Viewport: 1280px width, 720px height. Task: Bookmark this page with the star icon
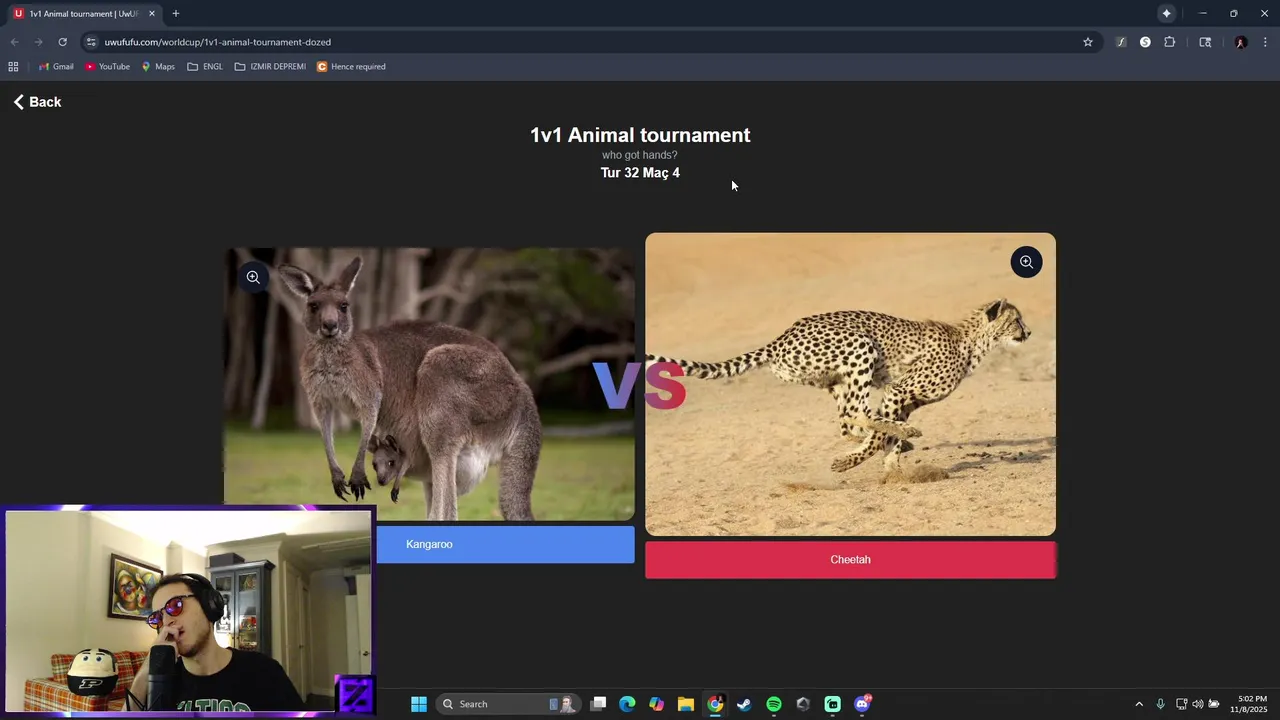pyautogui.click(x=1088, y=42)
